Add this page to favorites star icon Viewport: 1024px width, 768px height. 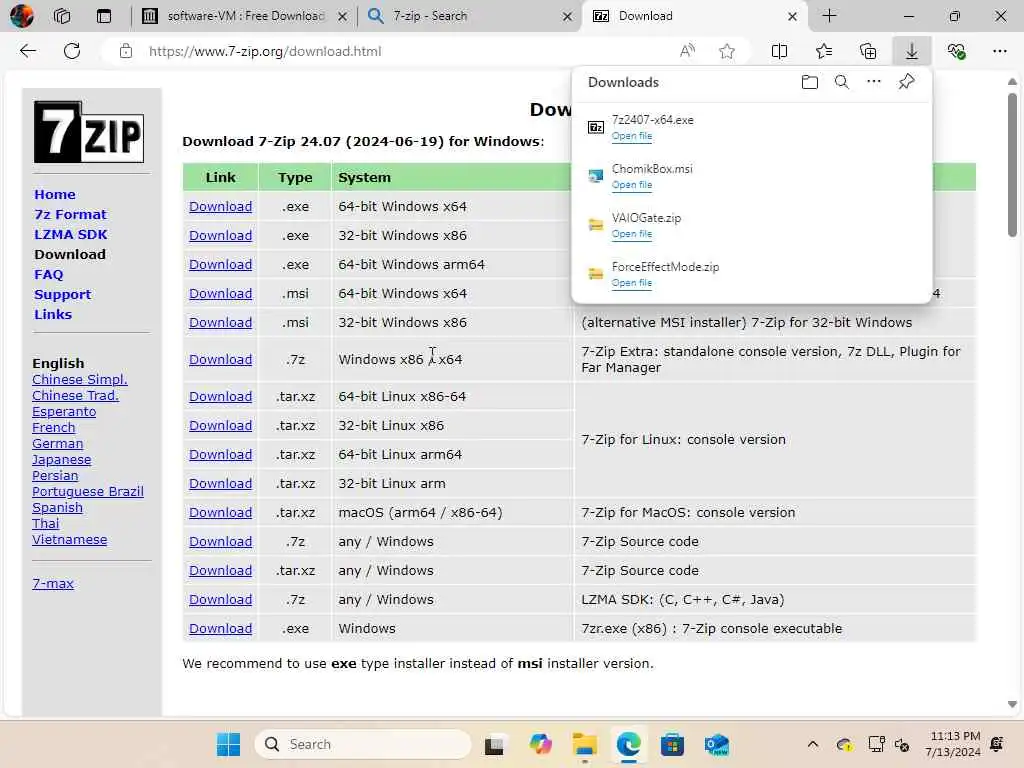click(727, 51)
